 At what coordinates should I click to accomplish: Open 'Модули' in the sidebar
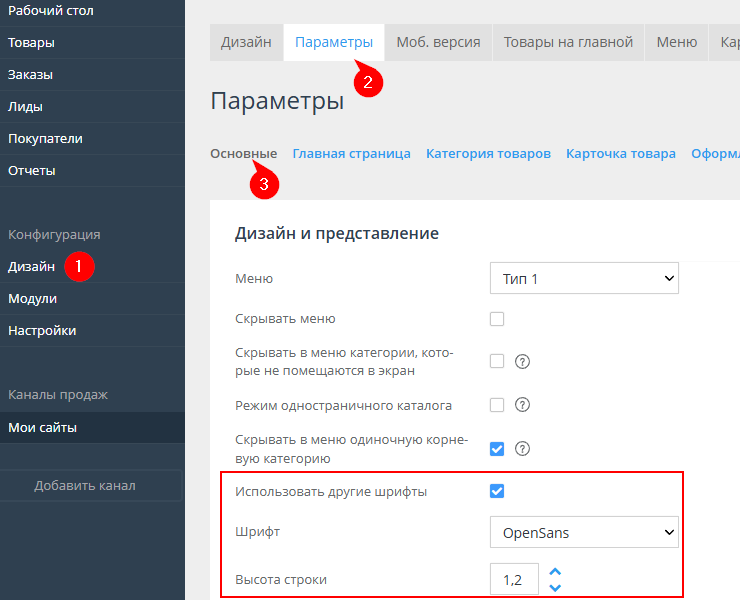pos(92,299)
